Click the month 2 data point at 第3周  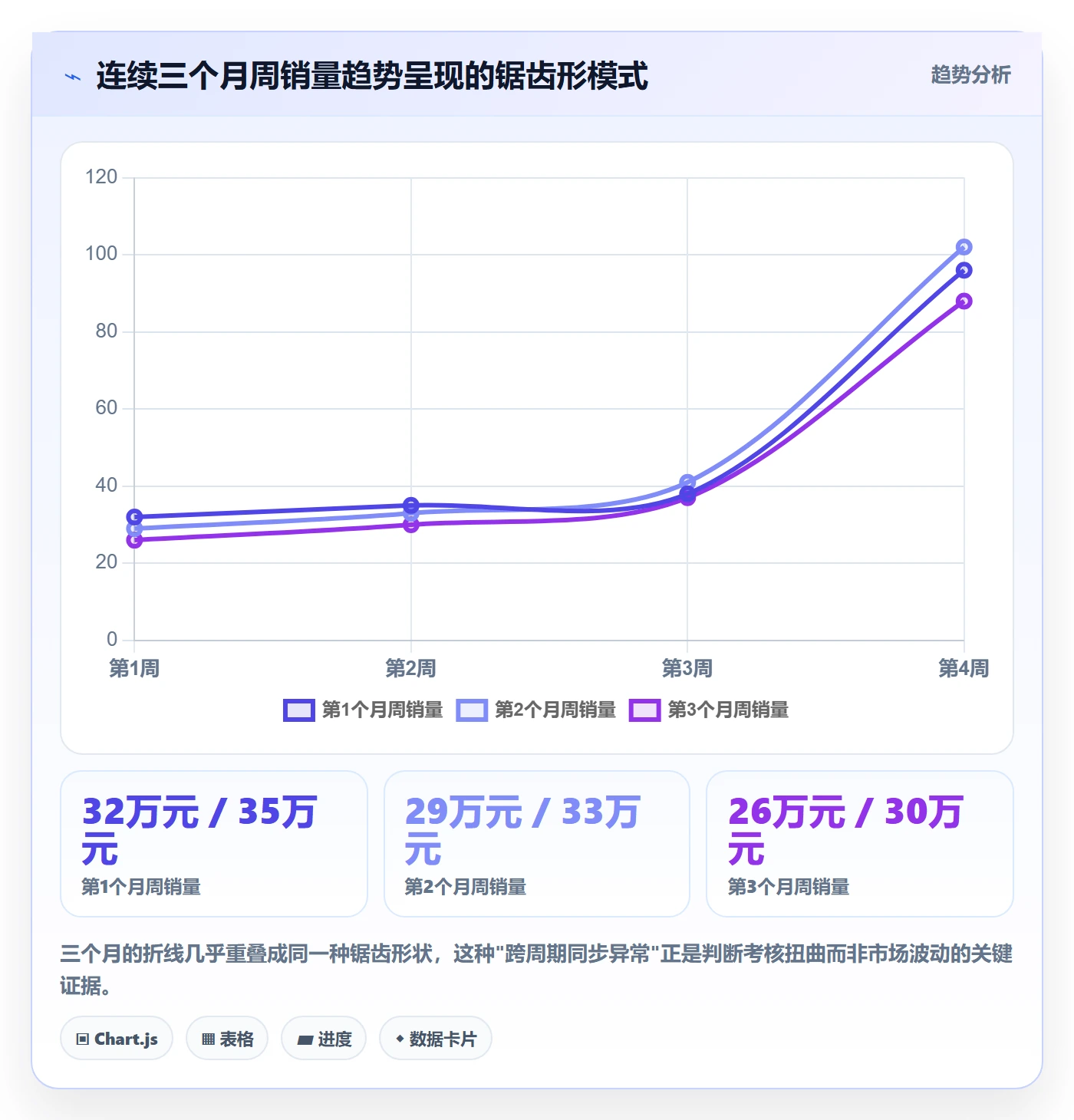pyautogui.click(x=687, y=482)
